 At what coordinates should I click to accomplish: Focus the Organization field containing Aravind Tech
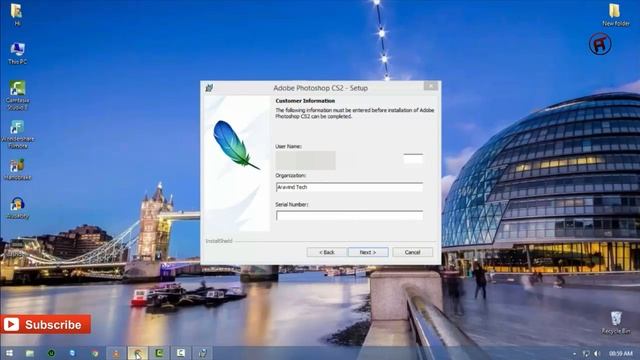[x=349, y=187]
